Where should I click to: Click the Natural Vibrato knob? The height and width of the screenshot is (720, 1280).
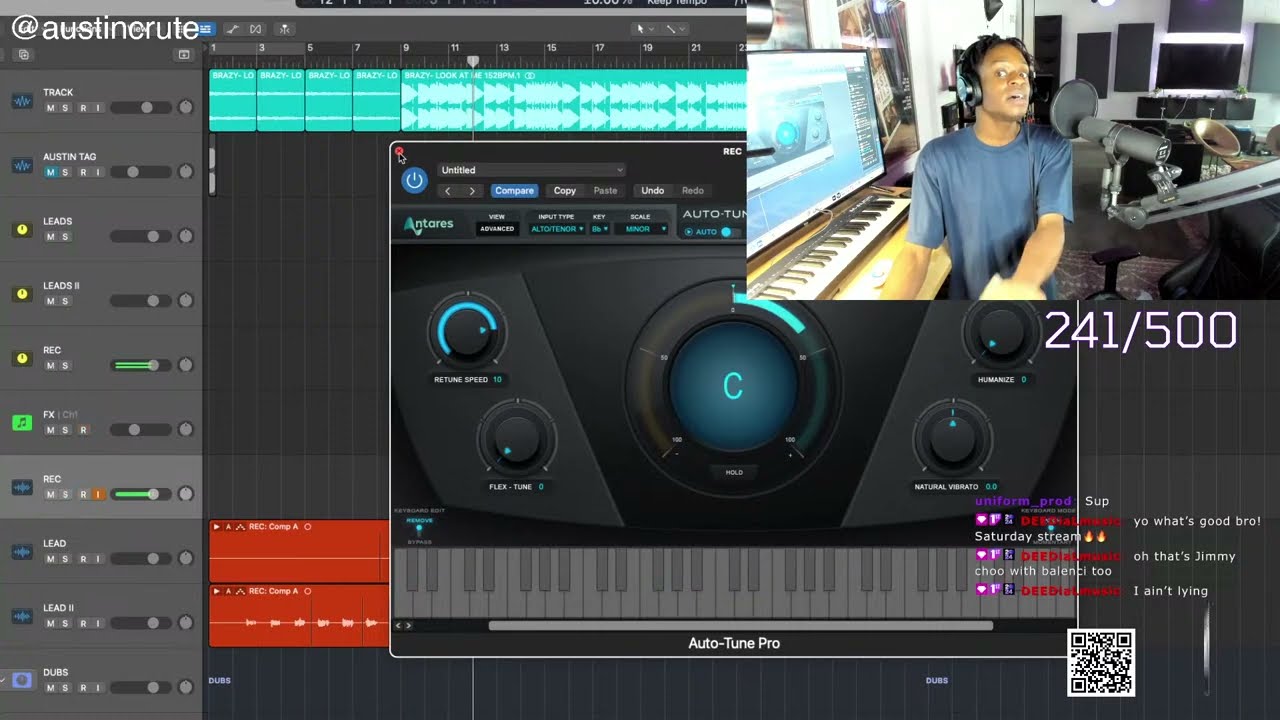pos(952,438)
